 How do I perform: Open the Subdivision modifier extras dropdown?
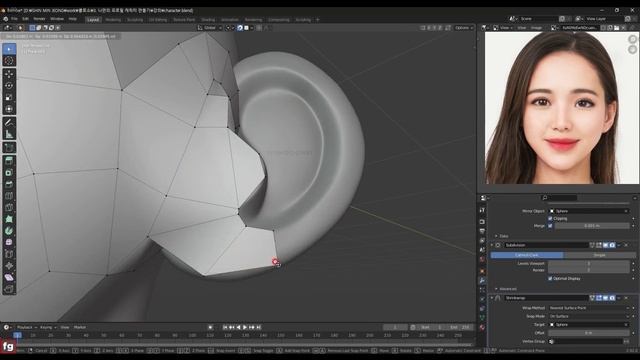619,245
